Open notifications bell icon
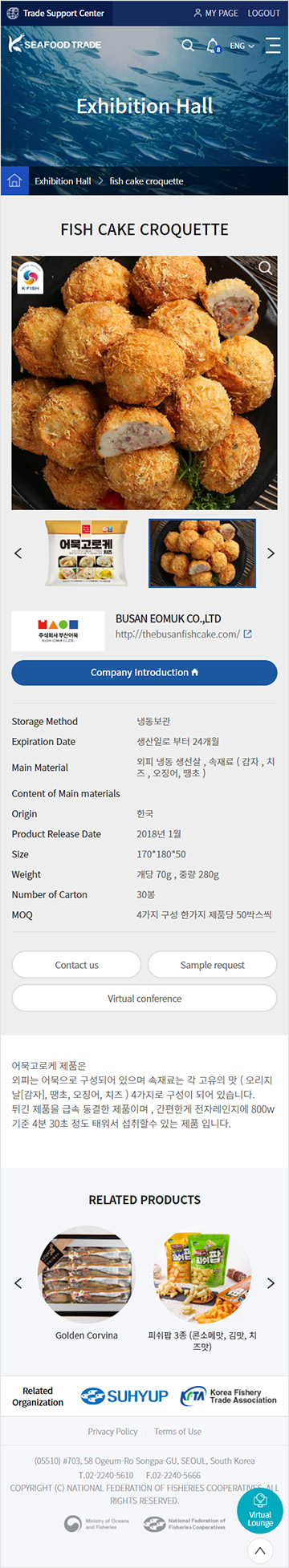 (x=213, y=46)
